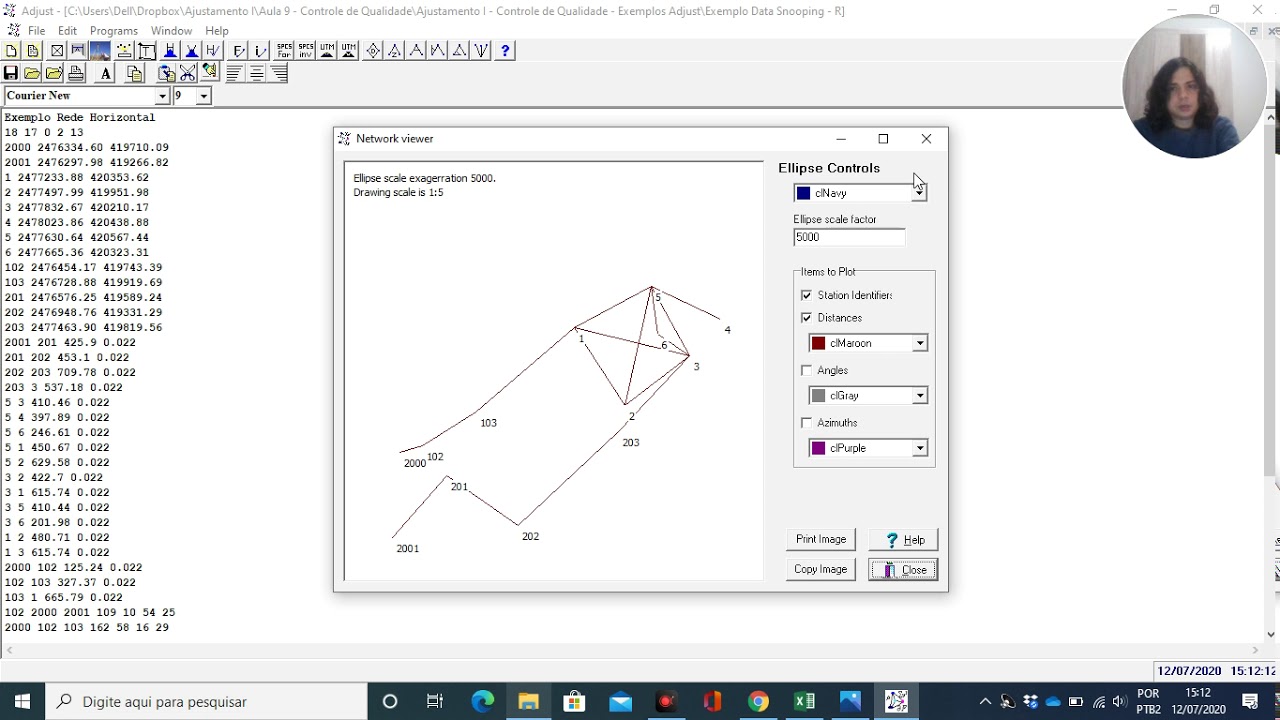Open the clMaroon distances color dropdown
Screen dimensions: 1280x720
tap(920, 343)
